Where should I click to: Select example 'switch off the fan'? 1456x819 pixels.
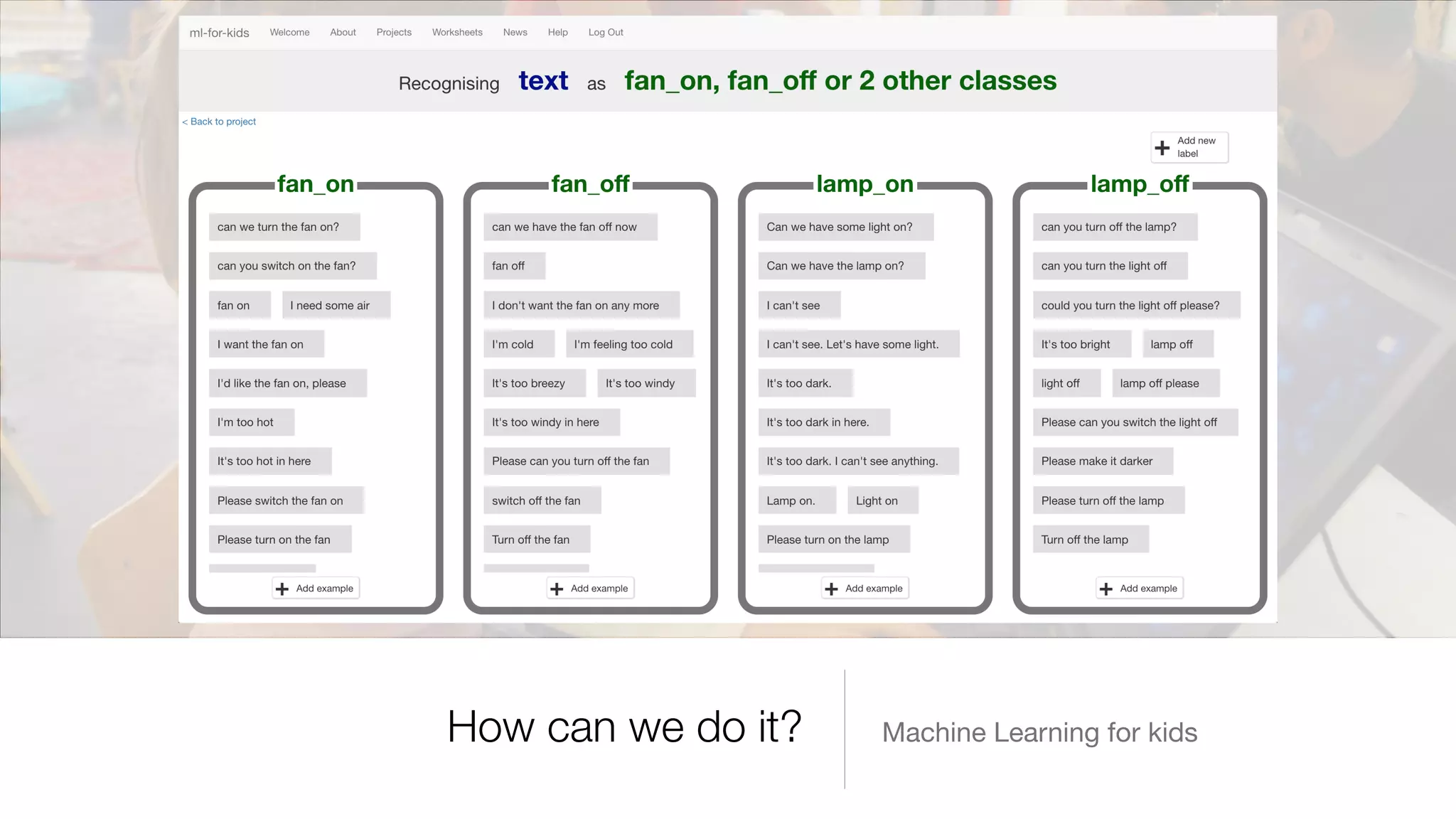click(542, 500)
